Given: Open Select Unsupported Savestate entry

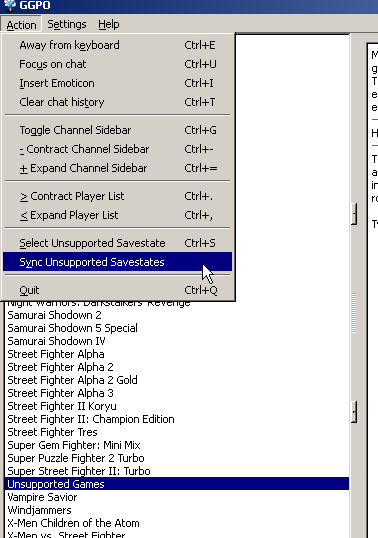Looking at the screenshot, I should coord(118,243).
